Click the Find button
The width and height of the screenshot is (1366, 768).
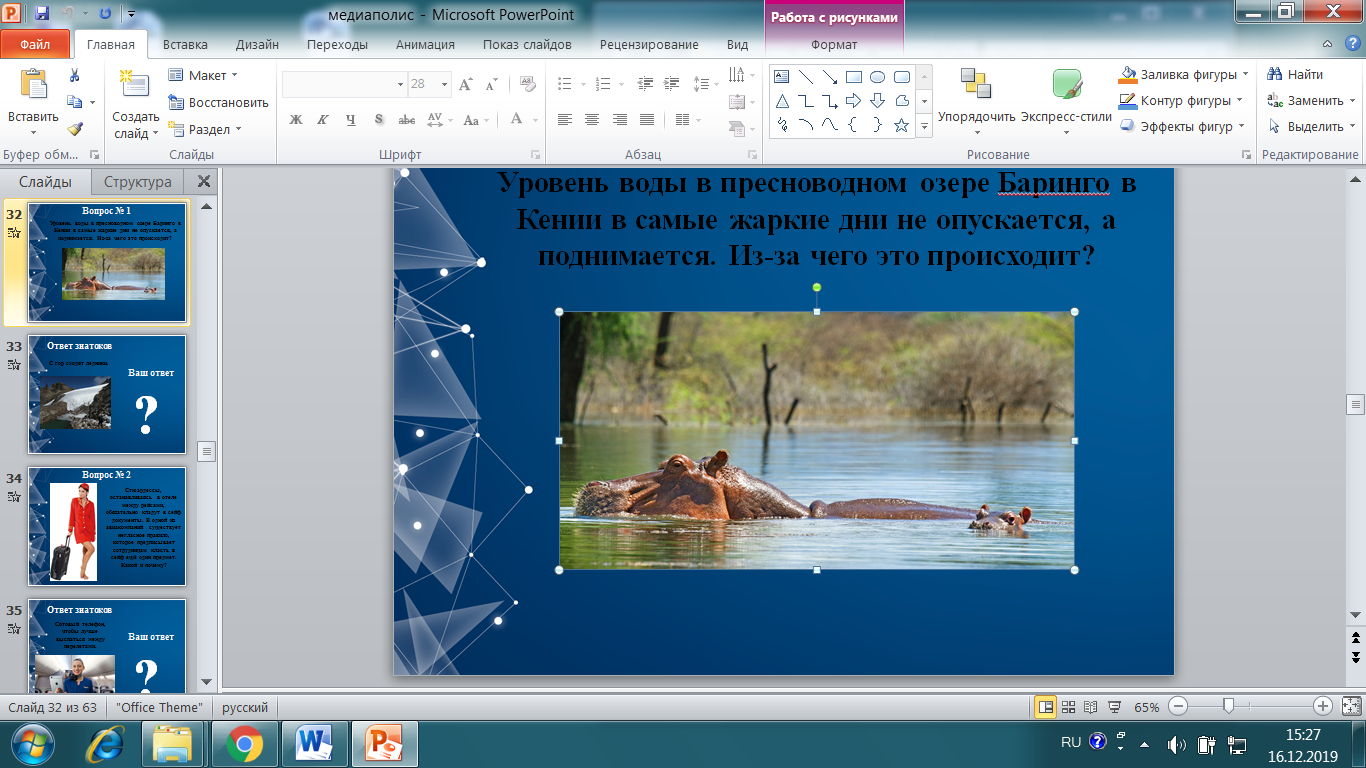1295,75
